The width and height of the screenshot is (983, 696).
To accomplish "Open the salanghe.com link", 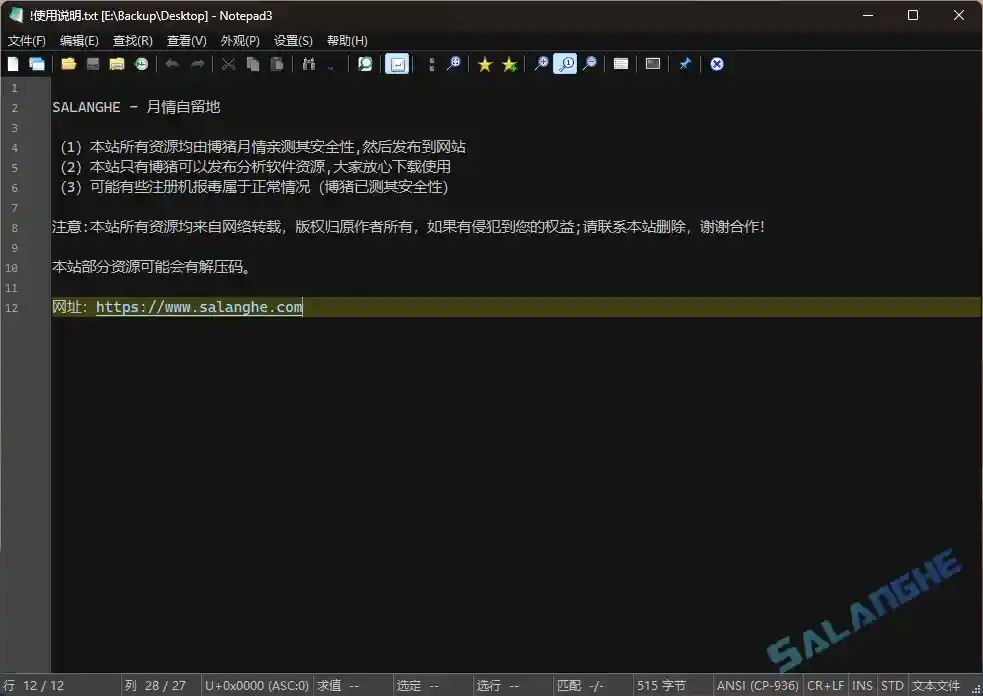I will (198, 307).
